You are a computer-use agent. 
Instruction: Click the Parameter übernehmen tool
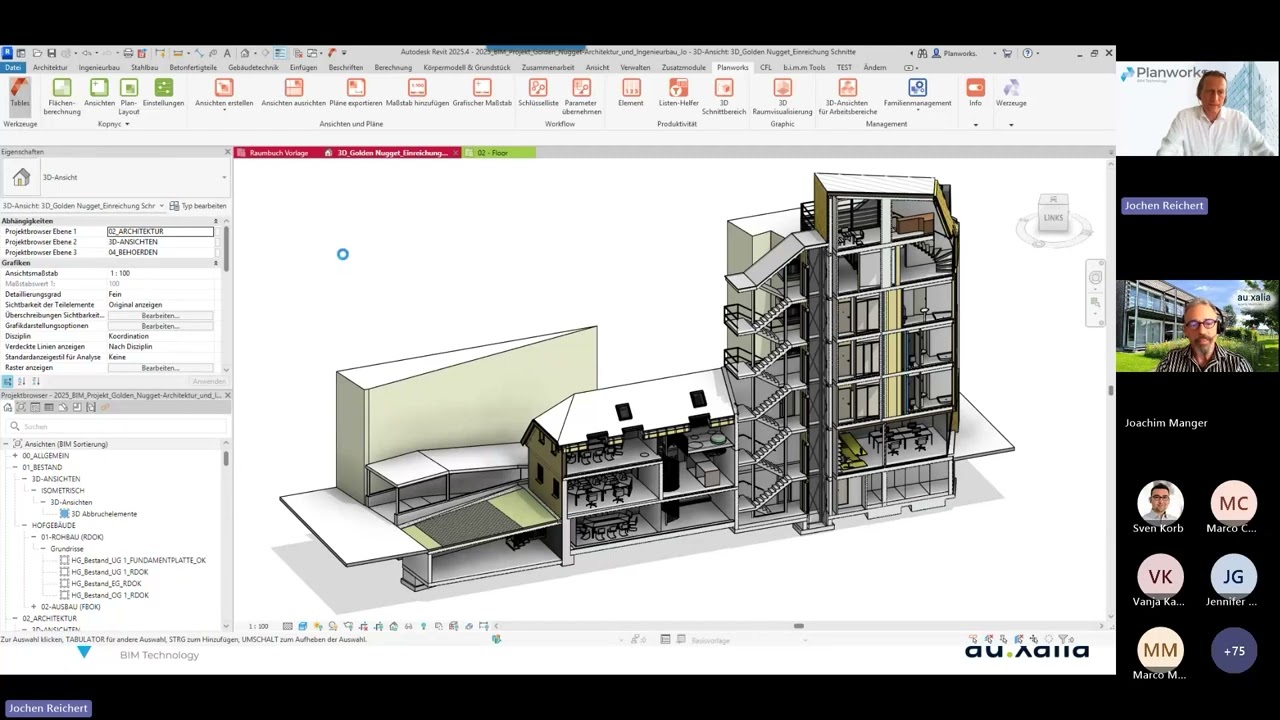point(582,96)
